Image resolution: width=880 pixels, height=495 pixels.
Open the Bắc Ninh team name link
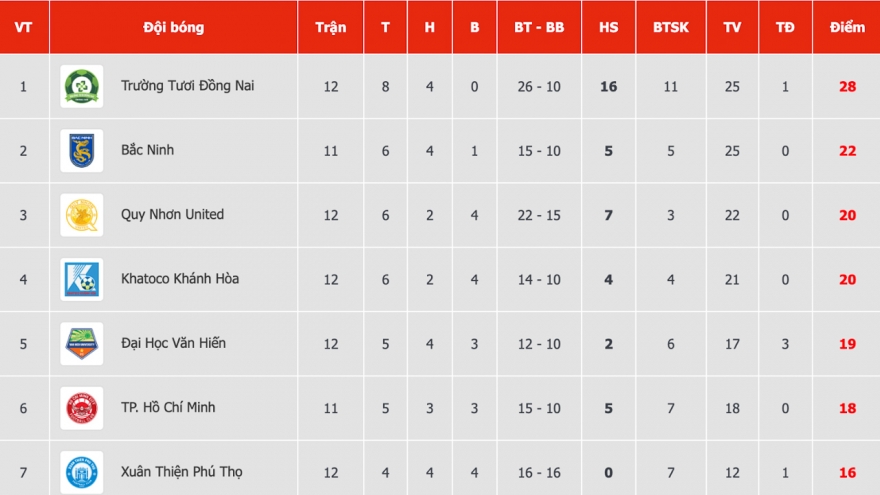coord(147,150)
